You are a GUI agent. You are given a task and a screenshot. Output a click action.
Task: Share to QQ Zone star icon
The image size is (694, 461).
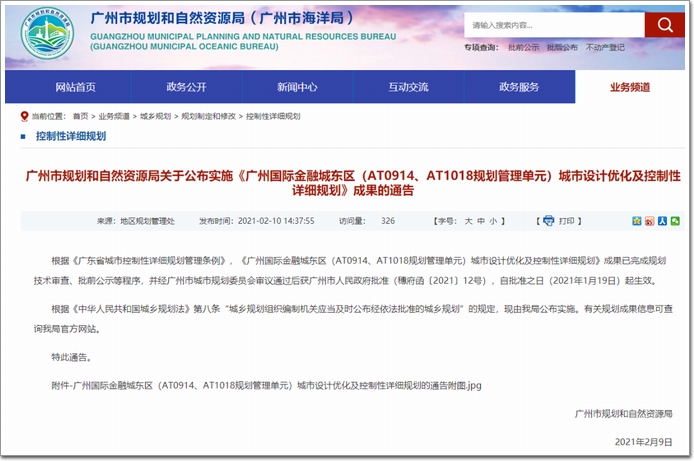[x=636, y=221]
